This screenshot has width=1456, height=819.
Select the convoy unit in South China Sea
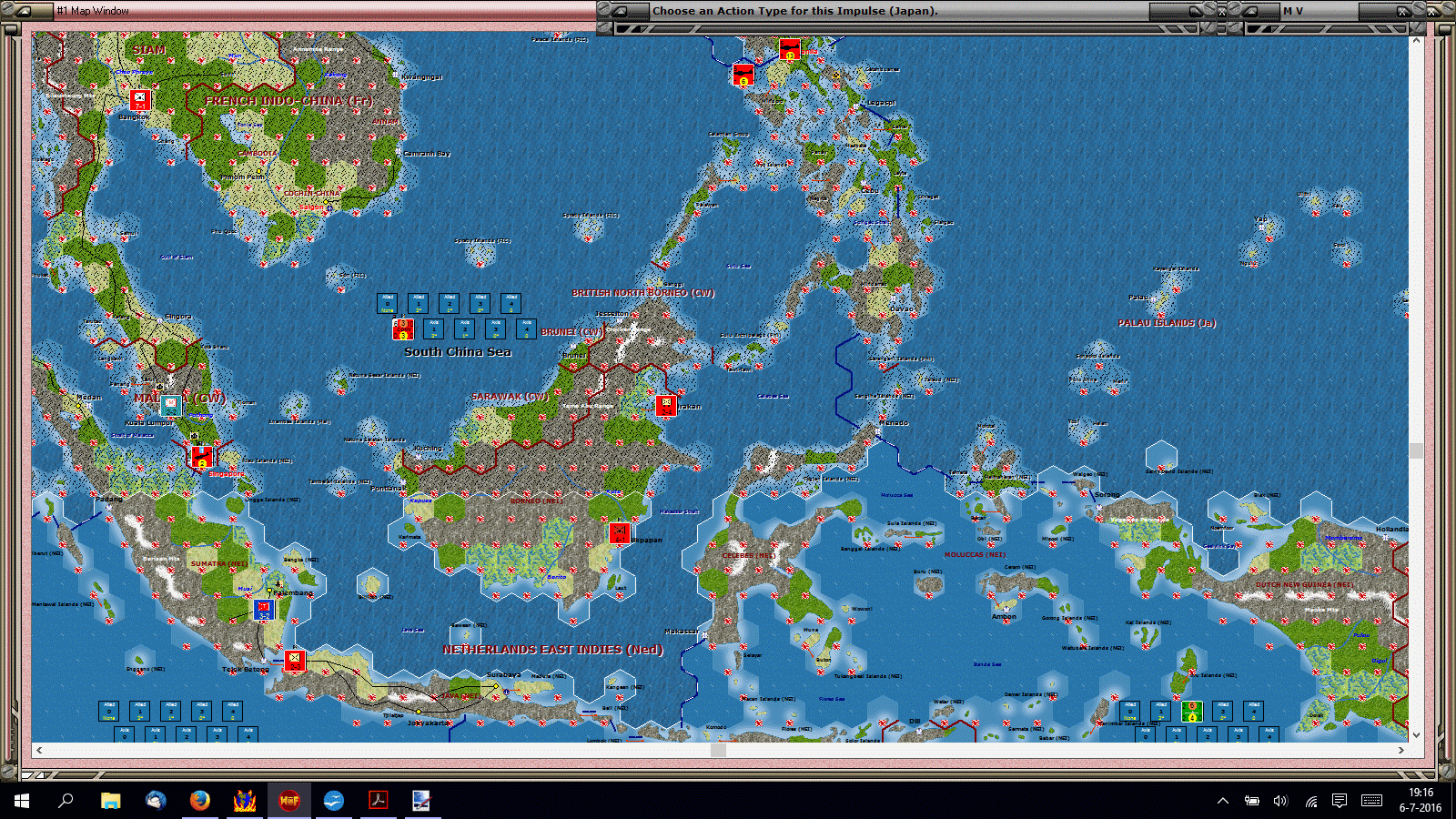click(403, 329)
